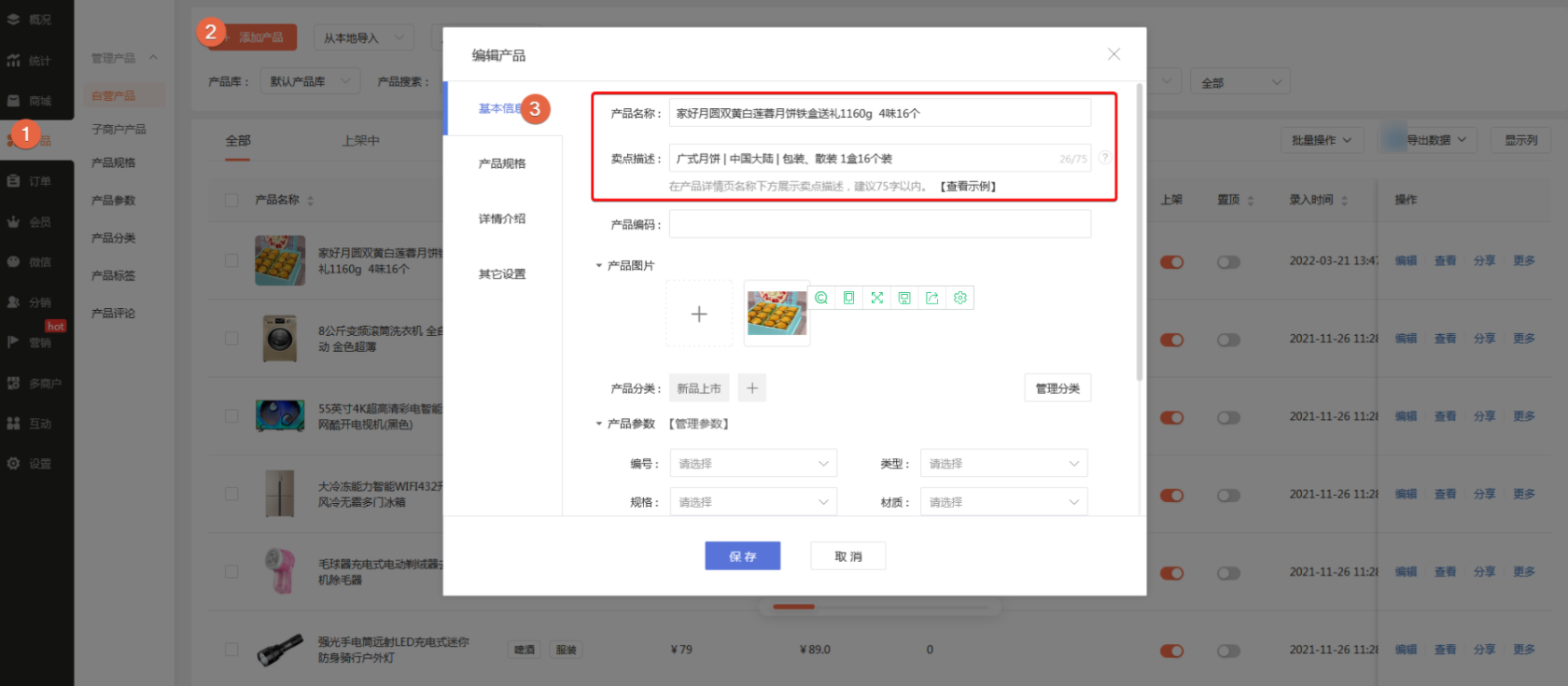The height and width of the screenshot is (686, 1568).
Task: Switch to the 基本信息 tab in dialog
Action: click(x=502, y=108)
